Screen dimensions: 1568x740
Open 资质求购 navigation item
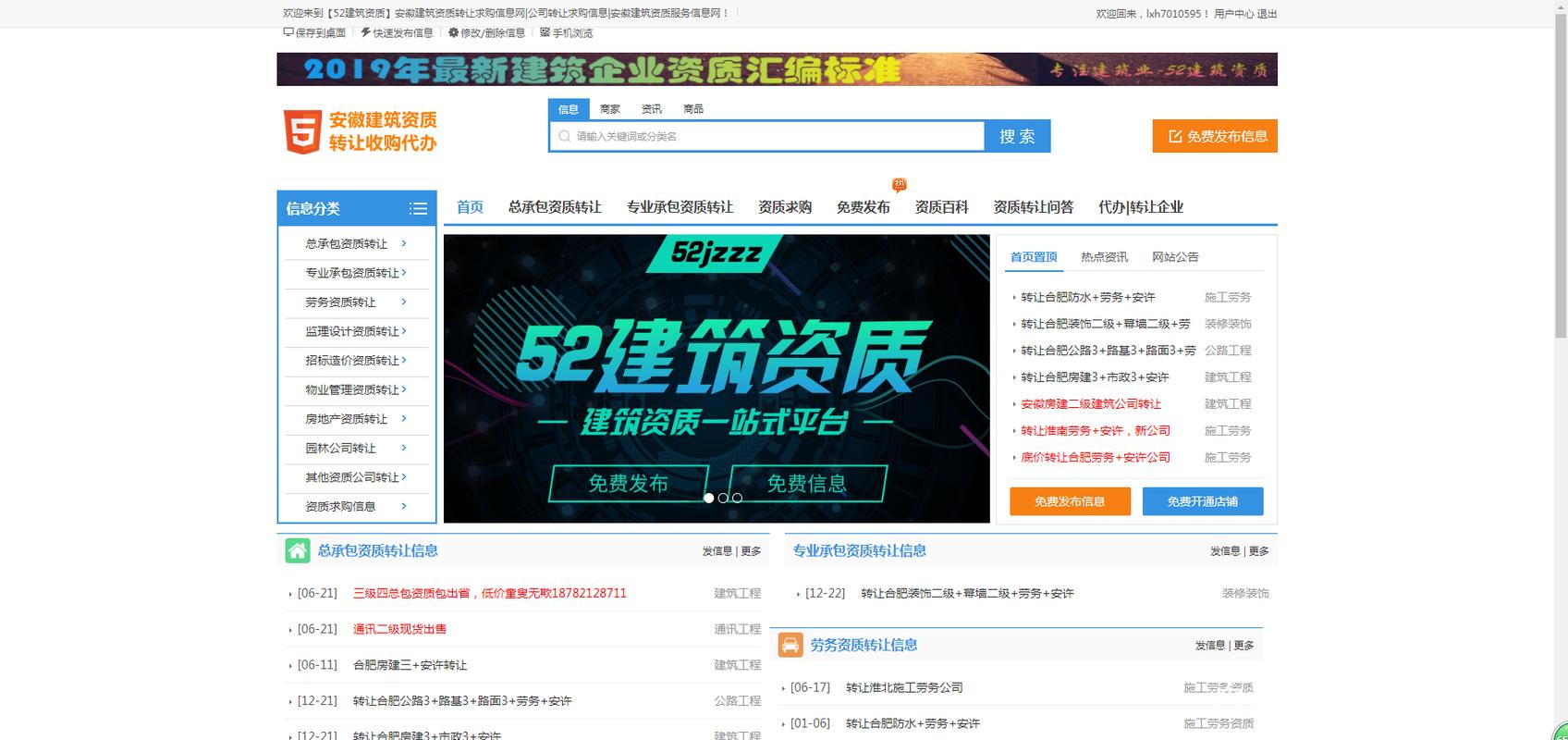tap(785, 207)
